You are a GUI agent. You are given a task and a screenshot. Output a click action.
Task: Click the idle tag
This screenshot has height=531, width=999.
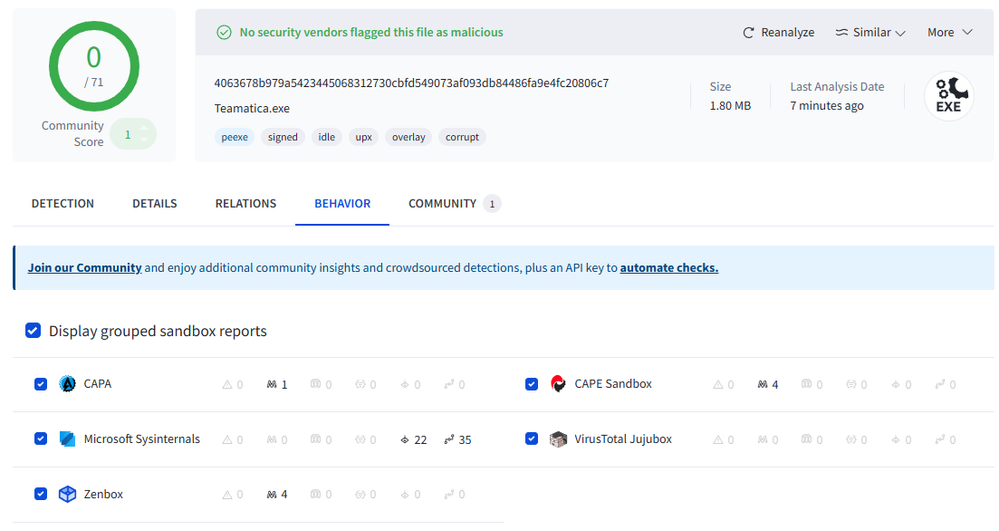[327, 137]
